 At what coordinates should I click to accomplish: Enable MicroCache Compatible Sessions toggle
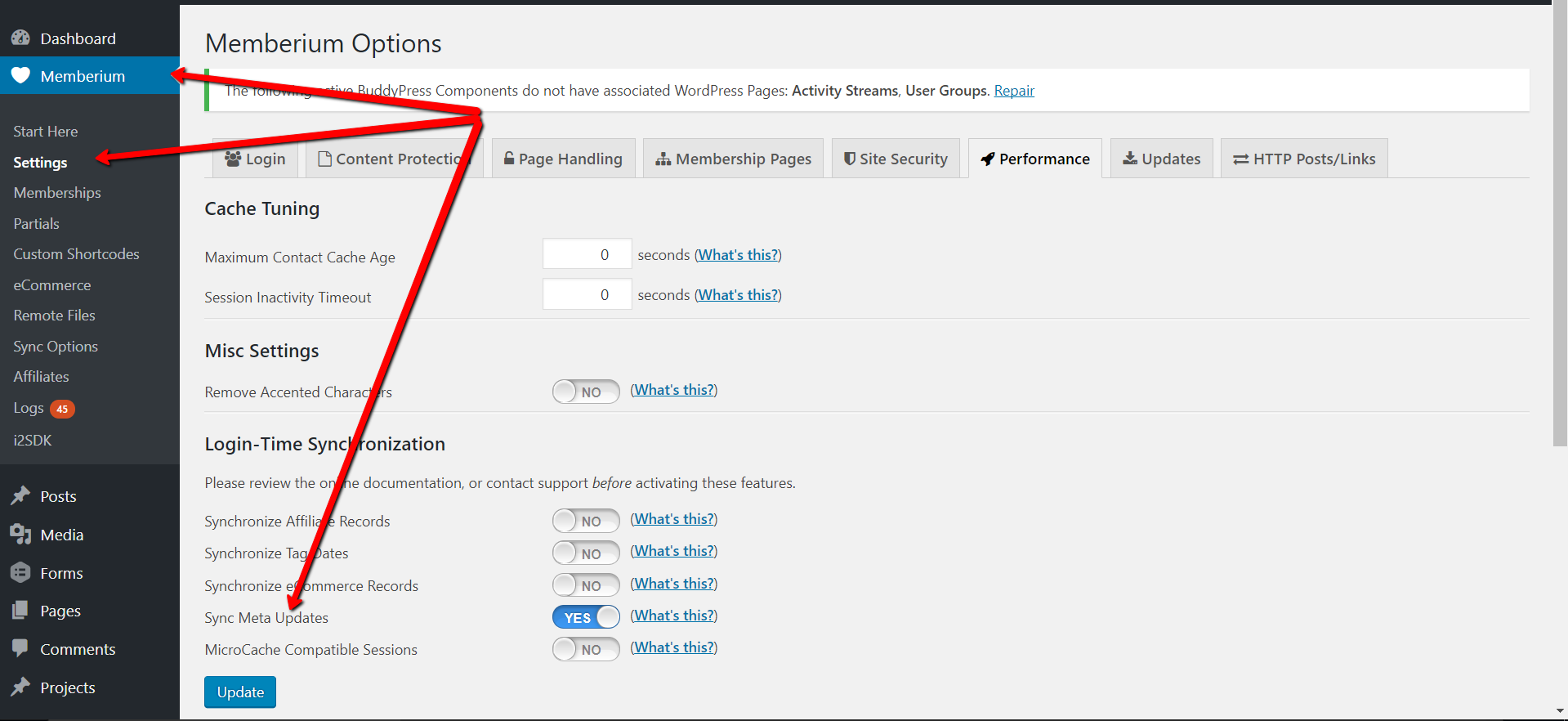[x=586, y=649]
